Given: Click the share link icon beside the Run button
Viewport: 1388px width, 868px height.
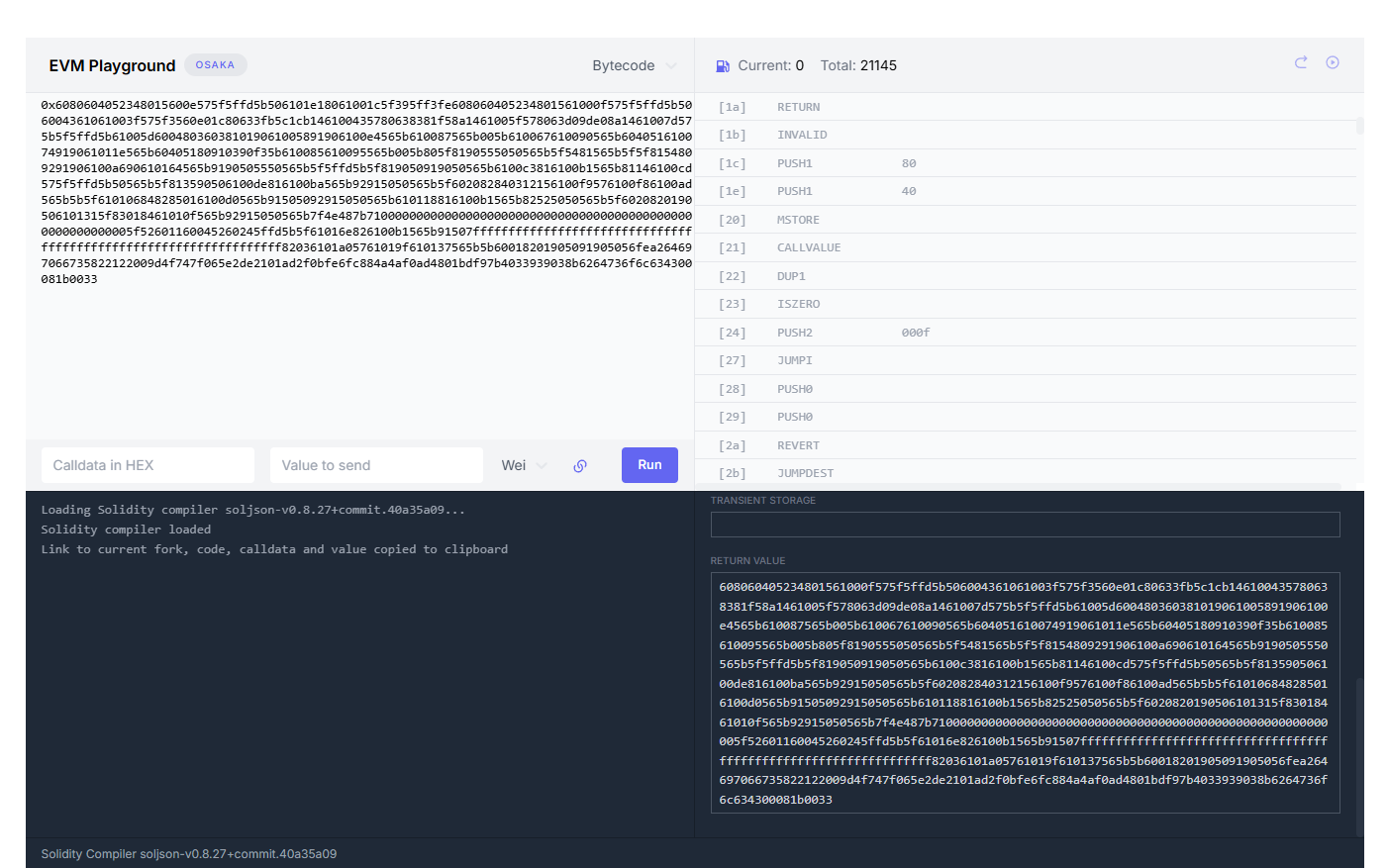Looking at the screenshot, I should [579, 464].
